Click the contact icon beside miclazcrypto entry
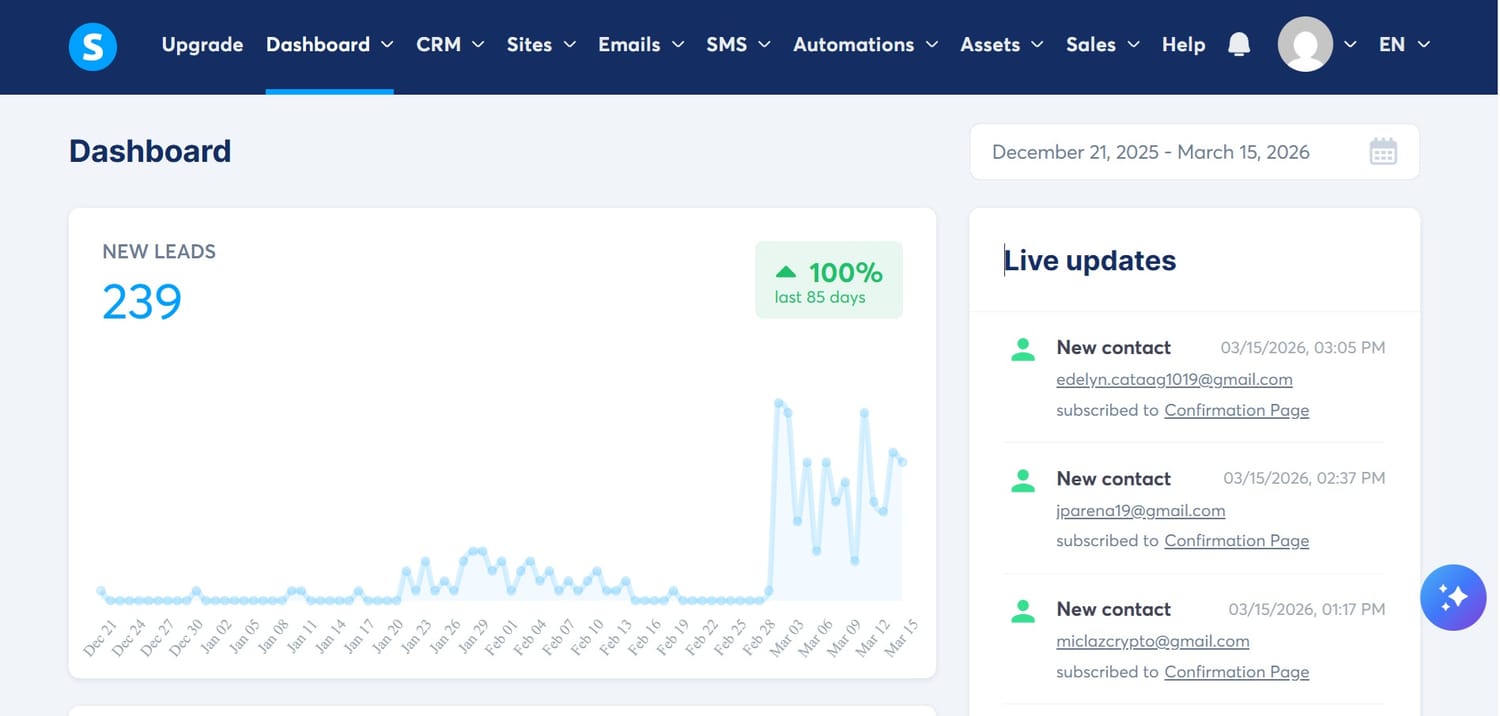The image size is (1500, 716). coord(1023,611)
